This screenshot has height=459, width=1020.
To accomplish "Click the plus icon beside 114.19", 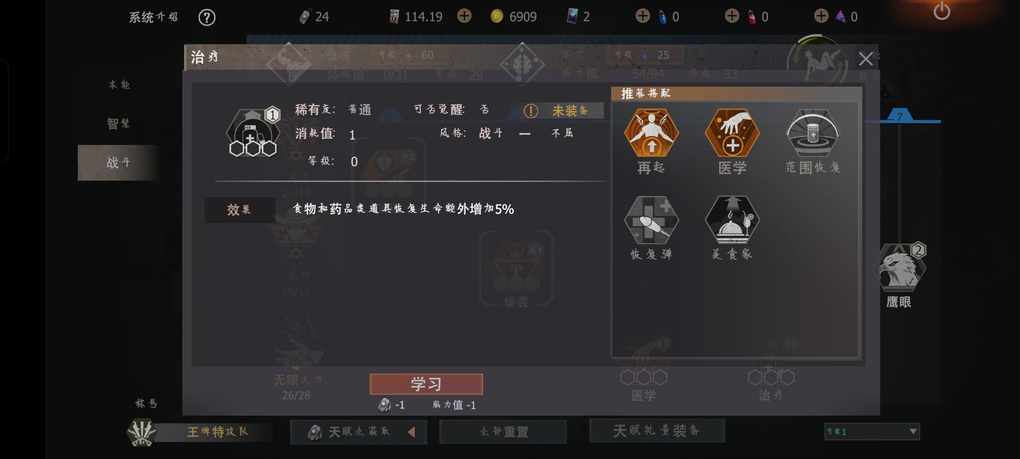I will click(464, 16).
